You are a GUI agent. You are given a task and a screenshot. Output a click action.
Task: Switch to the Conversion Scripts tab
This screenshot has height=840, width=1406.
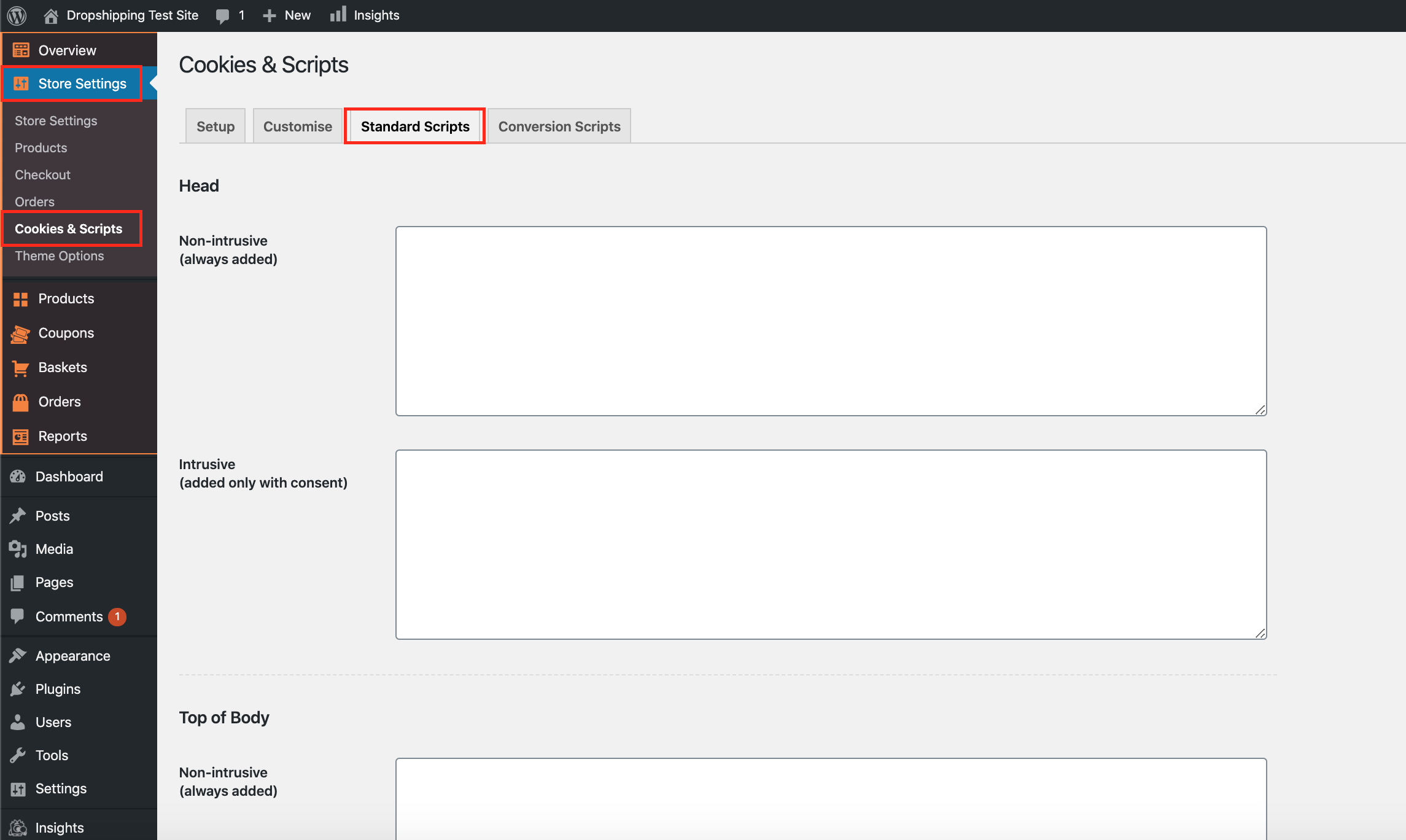pos(559,126)
